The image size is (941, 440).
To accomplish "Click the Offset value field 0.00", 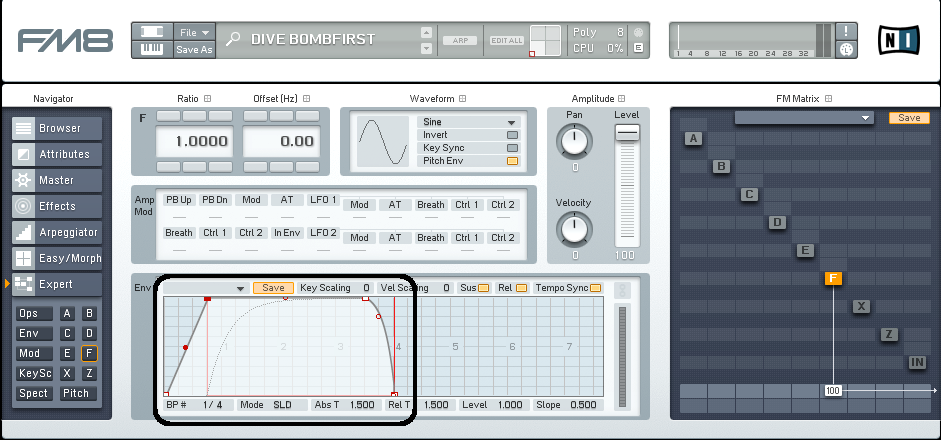I will click(x=281, y=142).
